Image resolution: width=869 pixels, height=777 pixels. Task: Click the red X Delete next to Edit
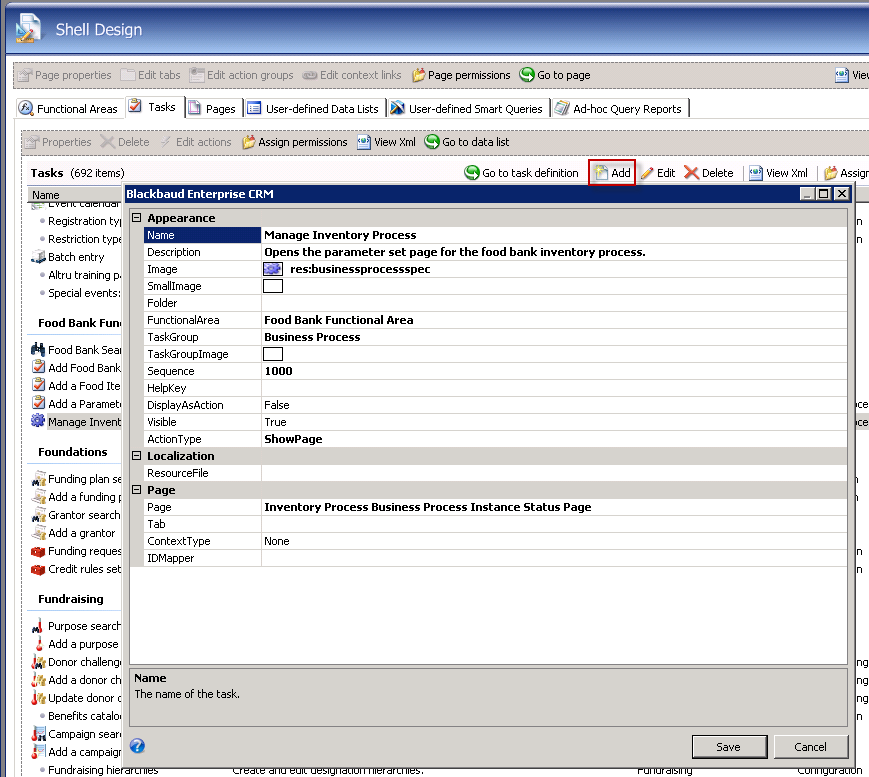click(x=691, y=173)
